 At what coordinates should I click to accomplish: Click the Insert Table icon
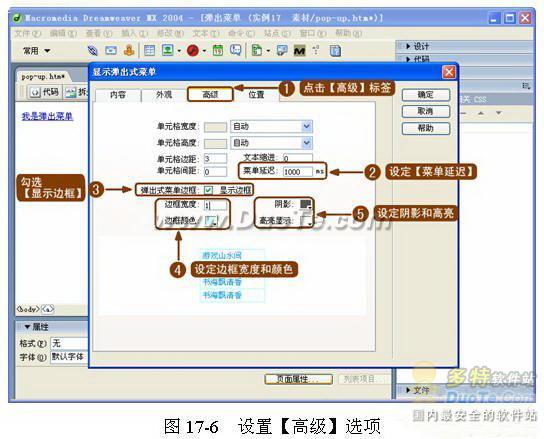[x=150, y=51]
